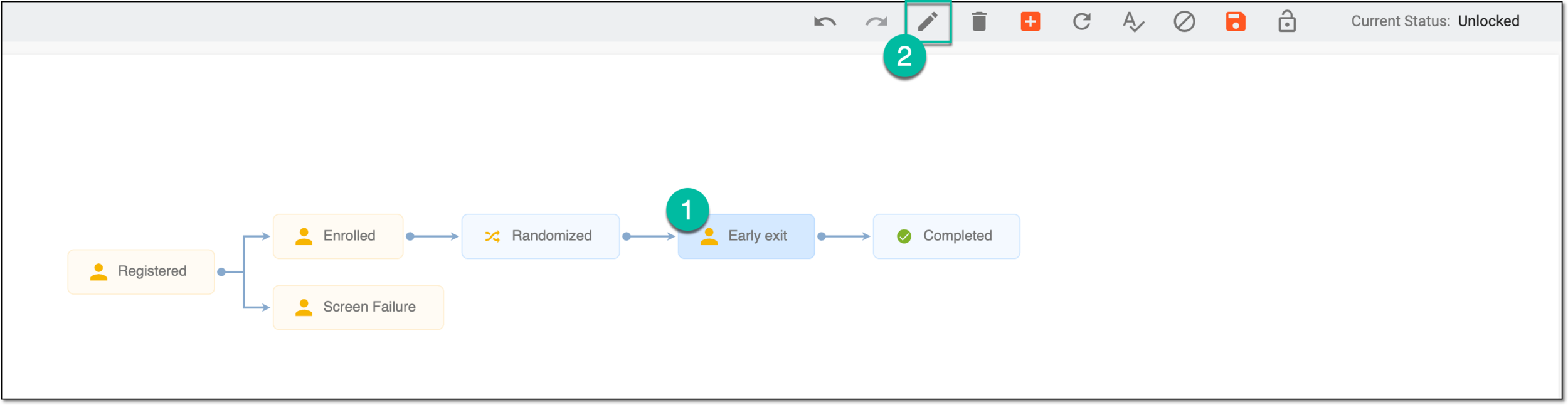Click the crossed-circle Disable icon
Image resolution: width=1568 pixels, height=405 pixels.
(x=1184, y=21)
